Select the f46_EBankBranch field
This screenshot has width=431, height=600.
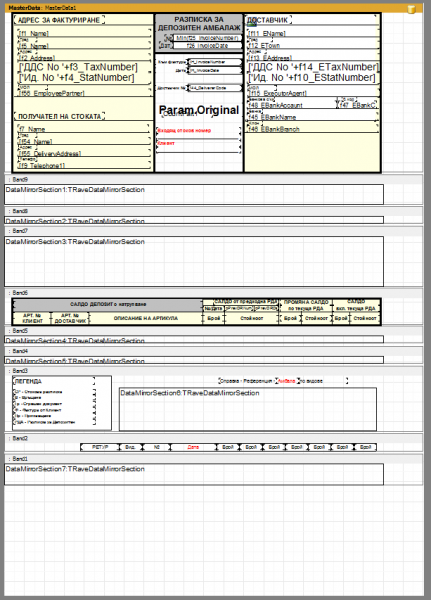[x=313, y=129]
